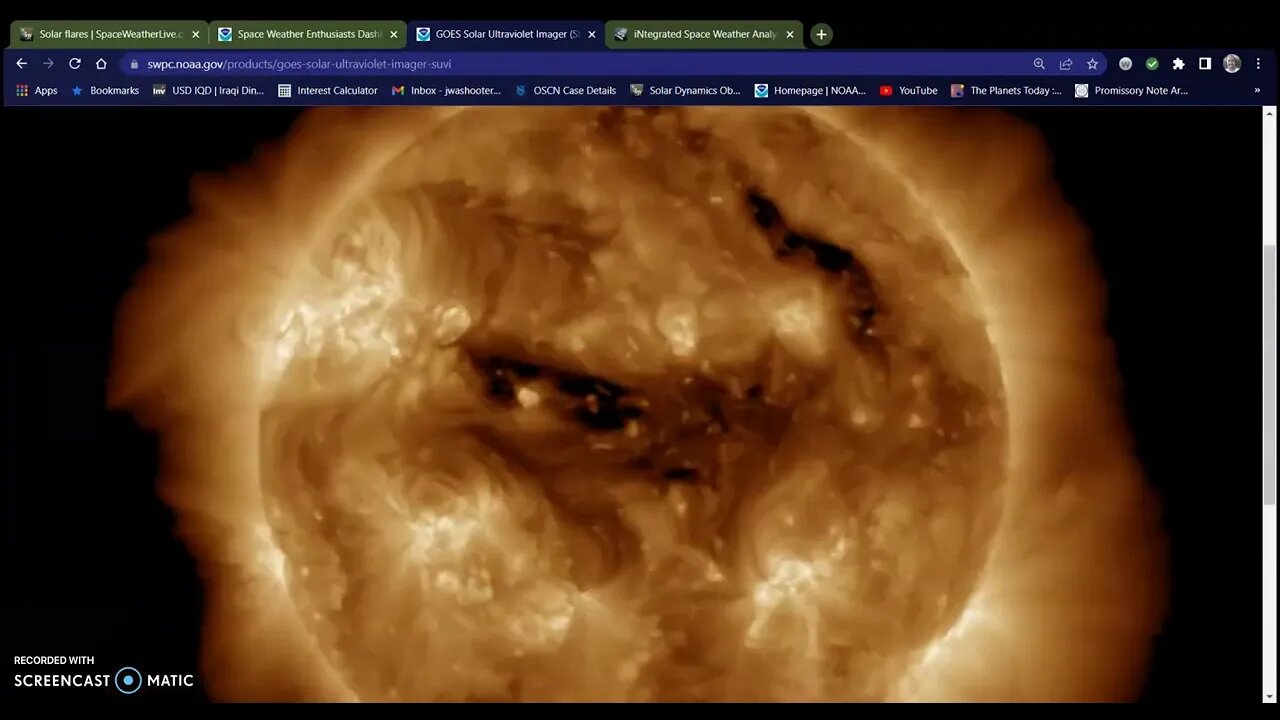Bookmark this page with the star icon

coord(1092,63)
